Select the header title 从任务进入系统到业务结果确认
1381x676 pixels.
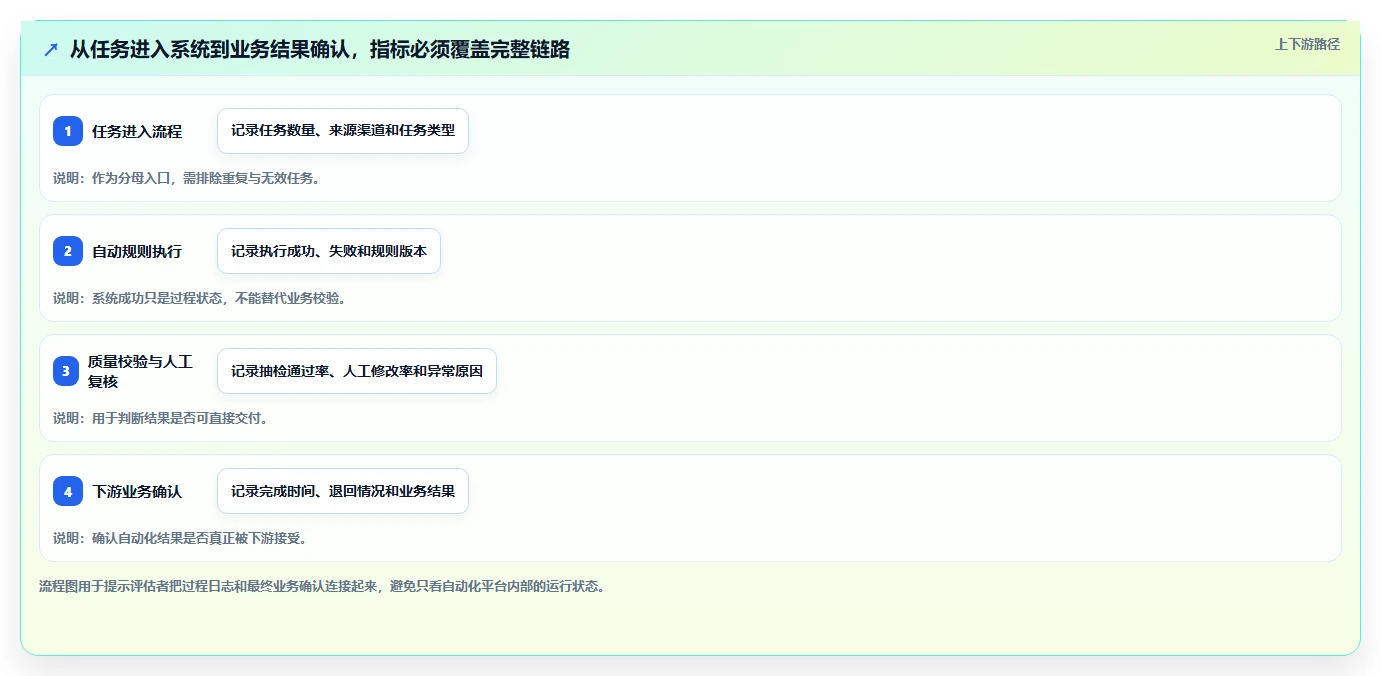(x=320, y=49)
